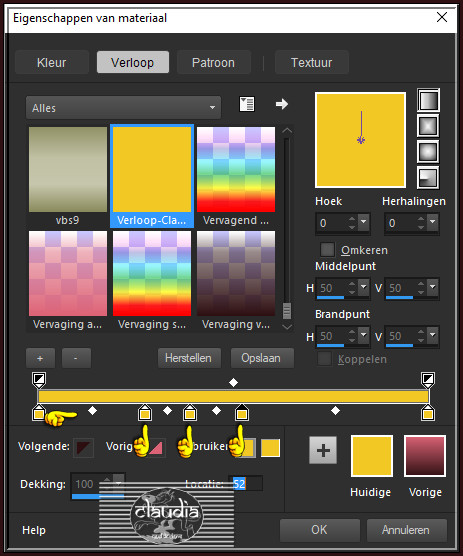Select the linear gradient style icon
Image resolution: width=463 pixels, height=556 pixels.
click(428, 100)
